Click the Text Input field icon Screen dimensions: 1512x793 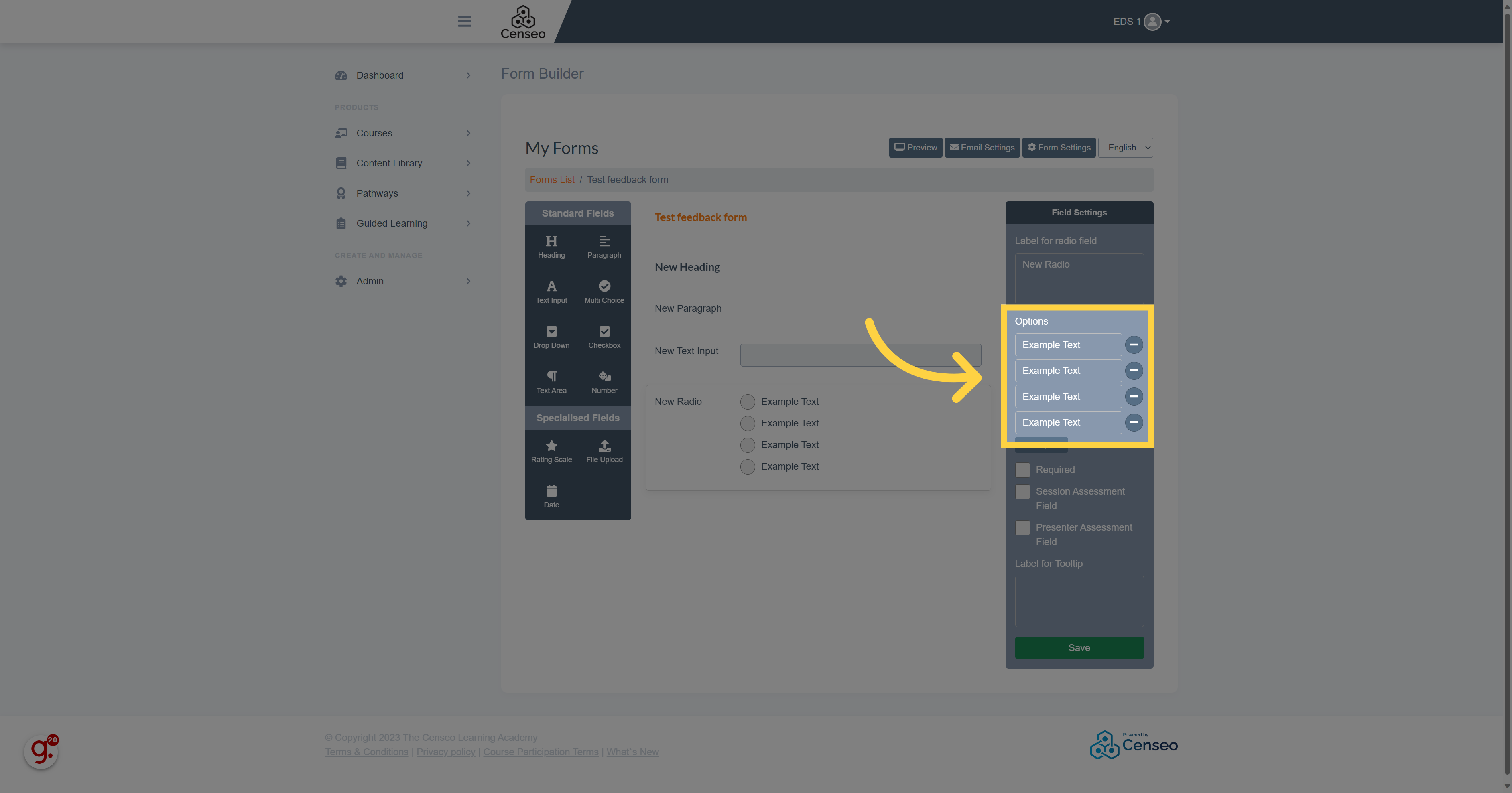tap(550, 290)
